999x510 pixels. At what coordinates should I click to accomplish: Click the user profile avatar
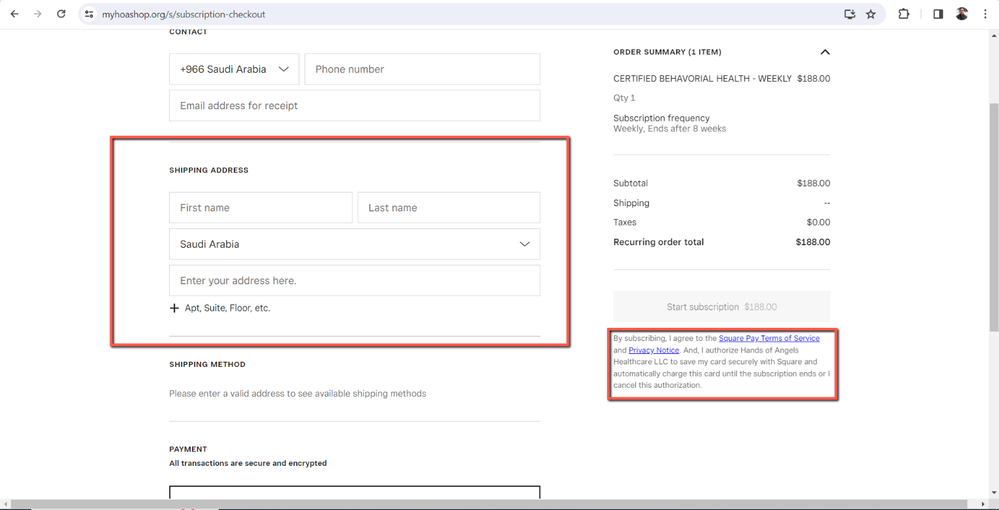pyautogui.click(x=962, y=14)
